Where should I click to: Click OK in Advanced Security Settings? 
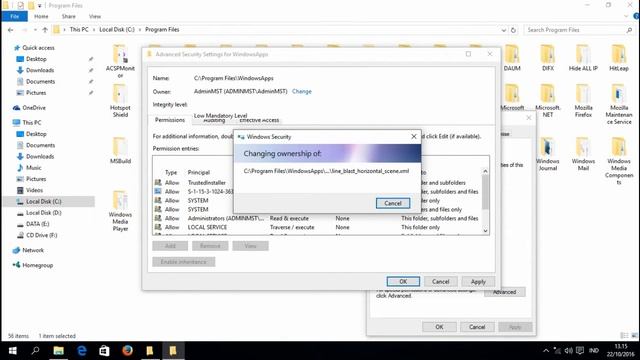403,282
